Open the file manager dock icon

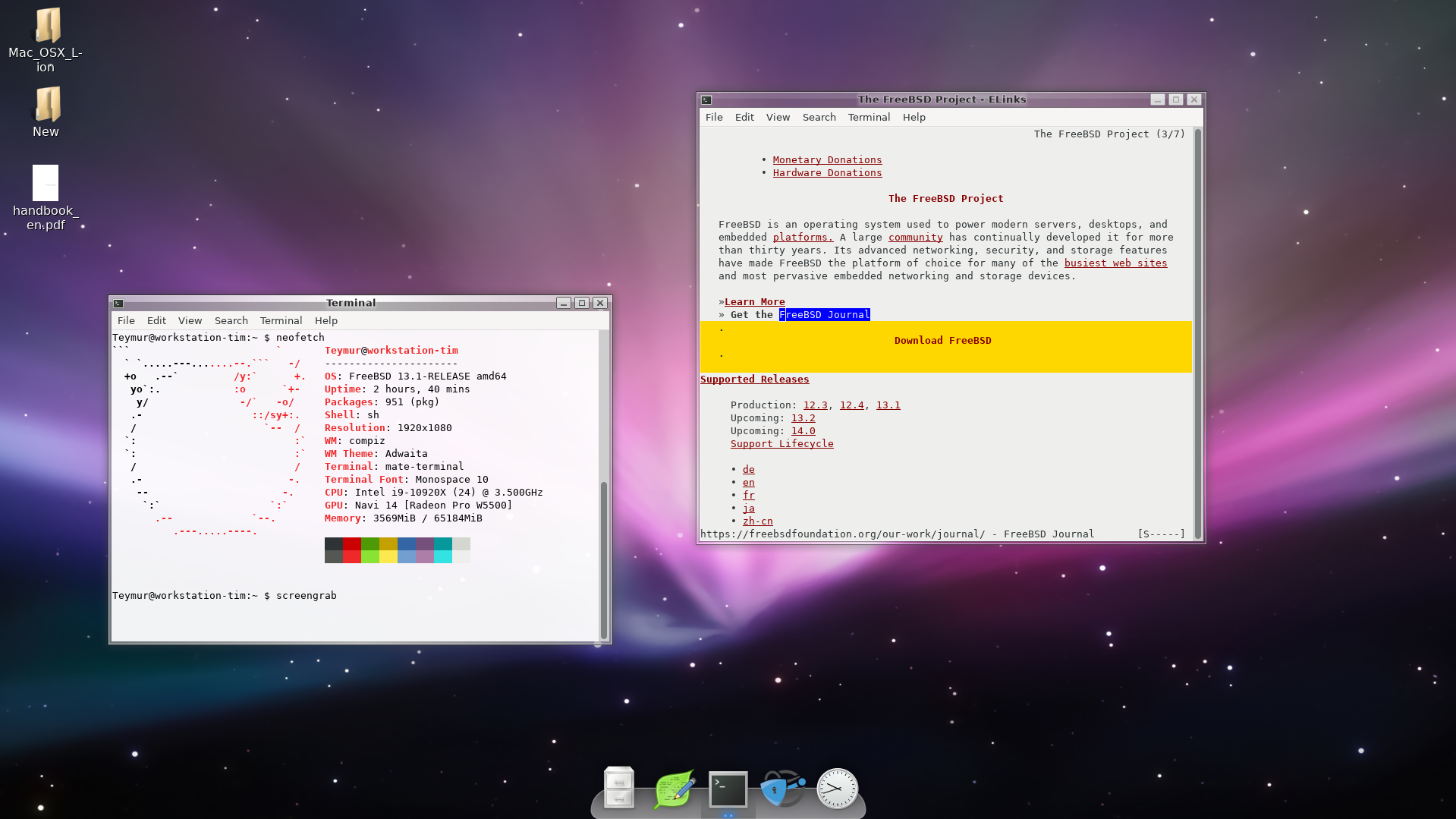click(x=618, y=788)
